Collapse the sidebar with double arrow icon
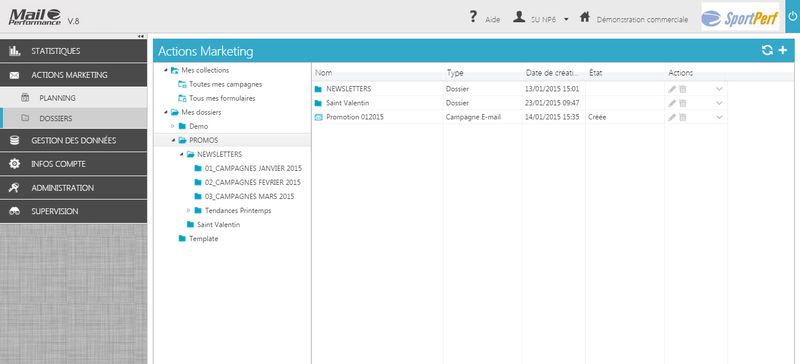The height and width of the screenshot is (364, 800). 141,36
